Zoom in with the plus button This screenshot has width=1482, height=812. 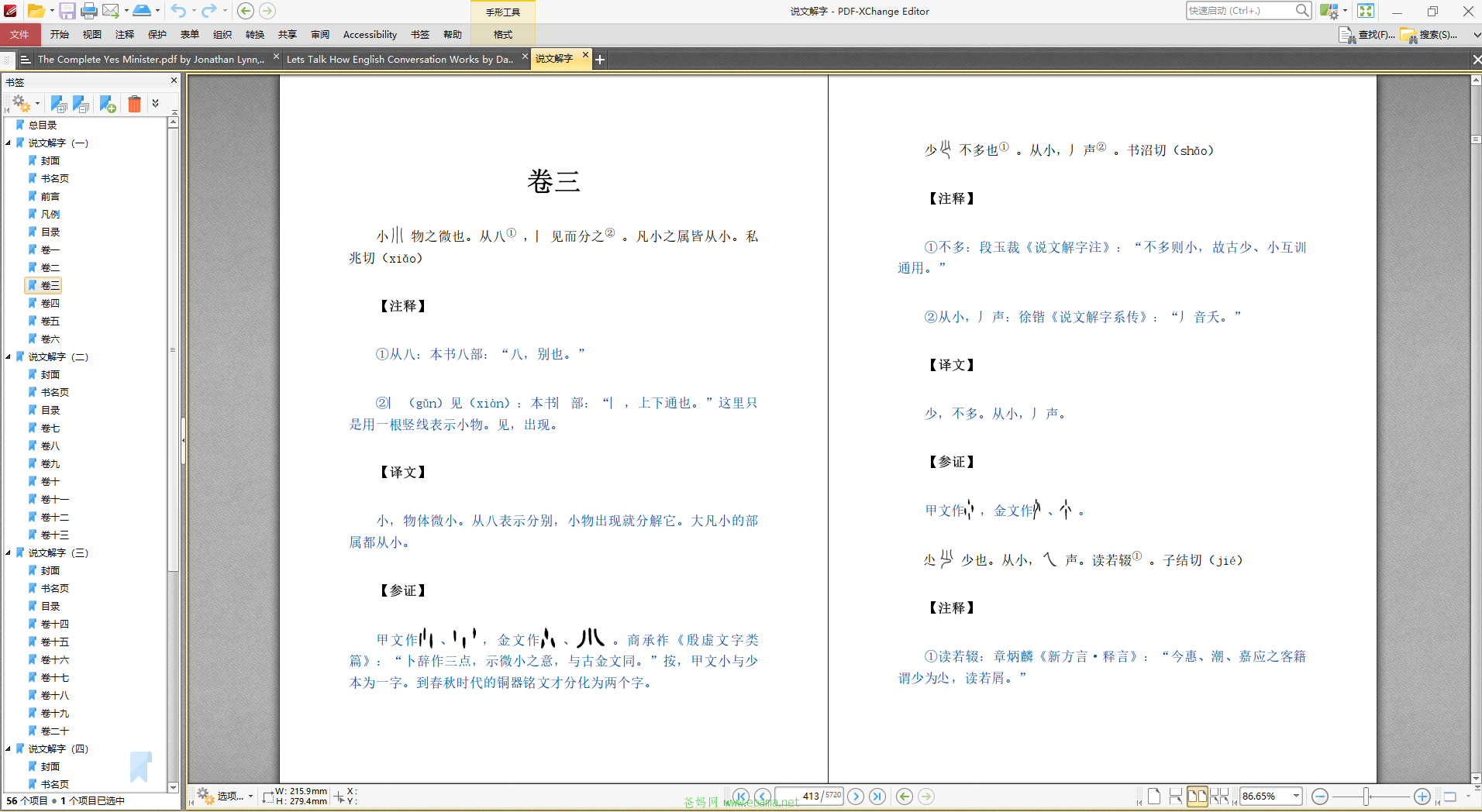pos(1422,797)
